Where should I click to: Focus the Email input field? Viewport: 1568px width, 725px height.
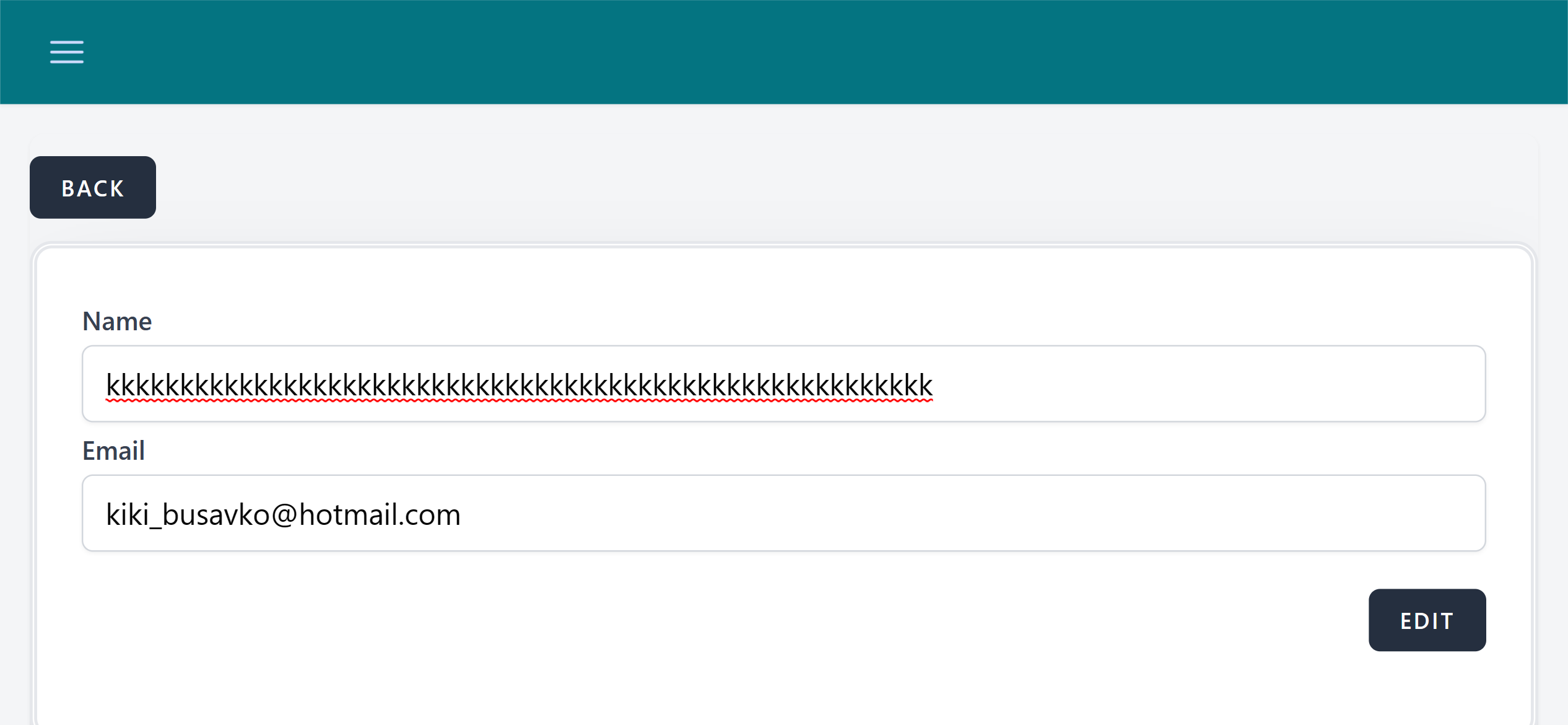point(783,513)
